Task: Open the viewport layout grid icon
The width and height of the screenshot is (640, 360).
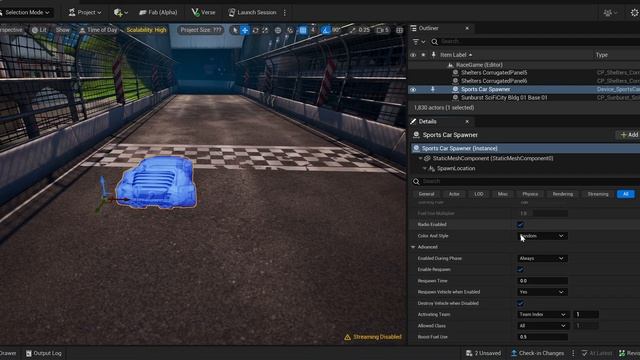Action: (400, 30)
